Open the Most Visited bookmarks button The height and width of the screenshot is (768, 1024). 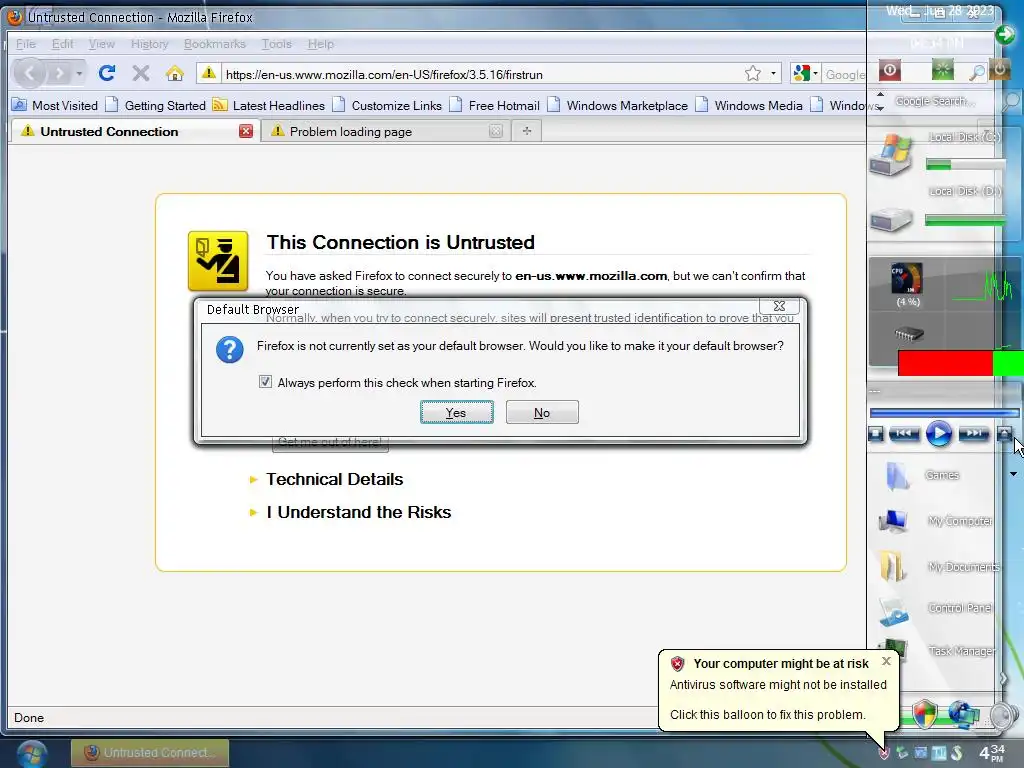pos(56,105)
